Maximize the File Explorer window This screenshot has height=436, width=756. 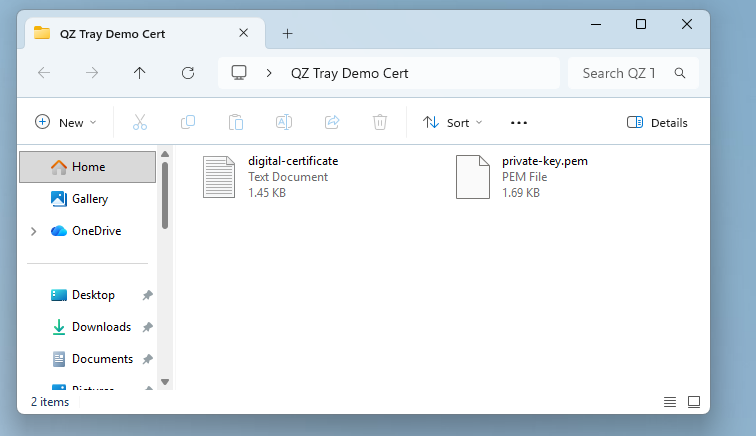[641, 24]
